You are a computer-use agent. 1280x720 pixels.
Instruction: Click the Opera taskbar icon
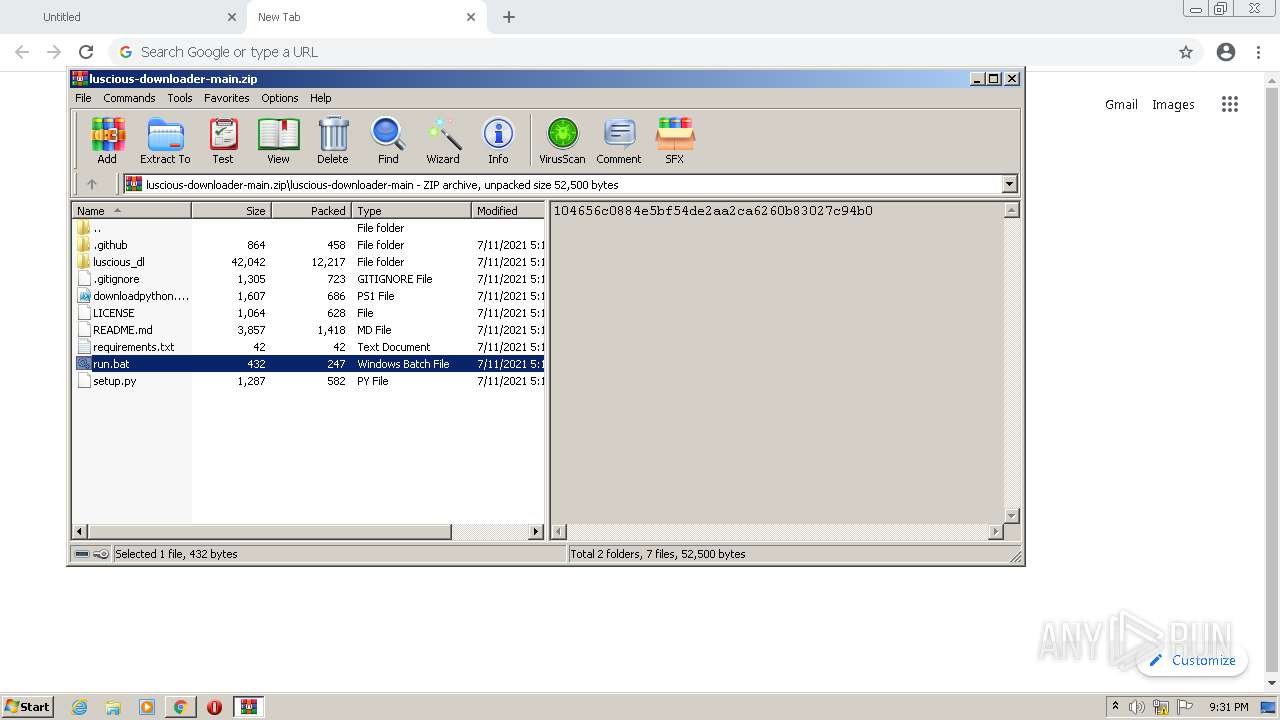click(x=214, y=707)
